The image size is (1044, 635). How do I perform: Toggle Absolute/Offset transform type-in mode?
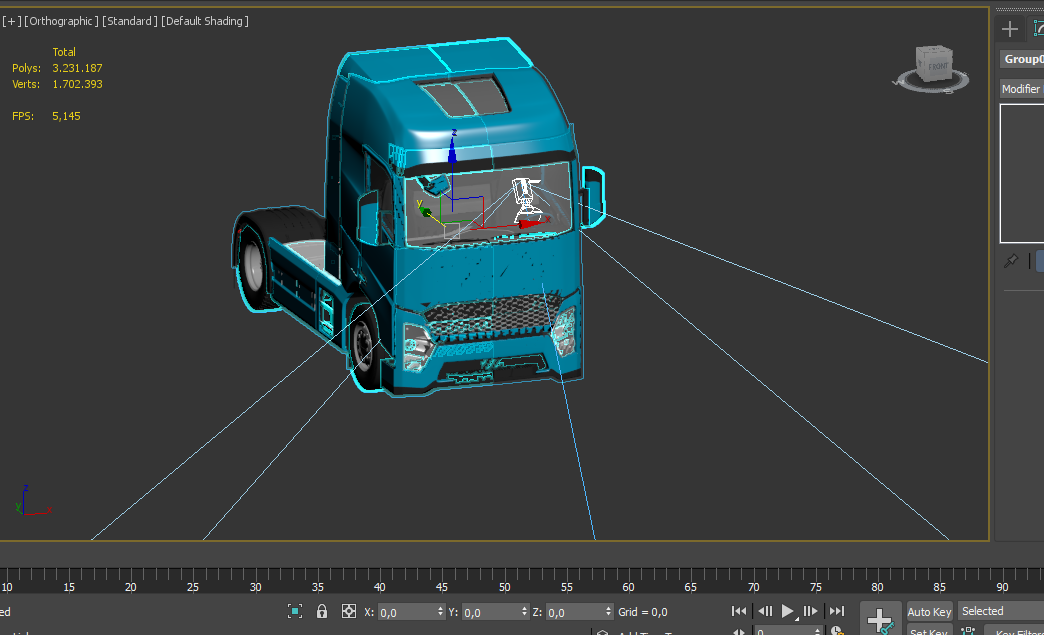[x=348, y=611]
